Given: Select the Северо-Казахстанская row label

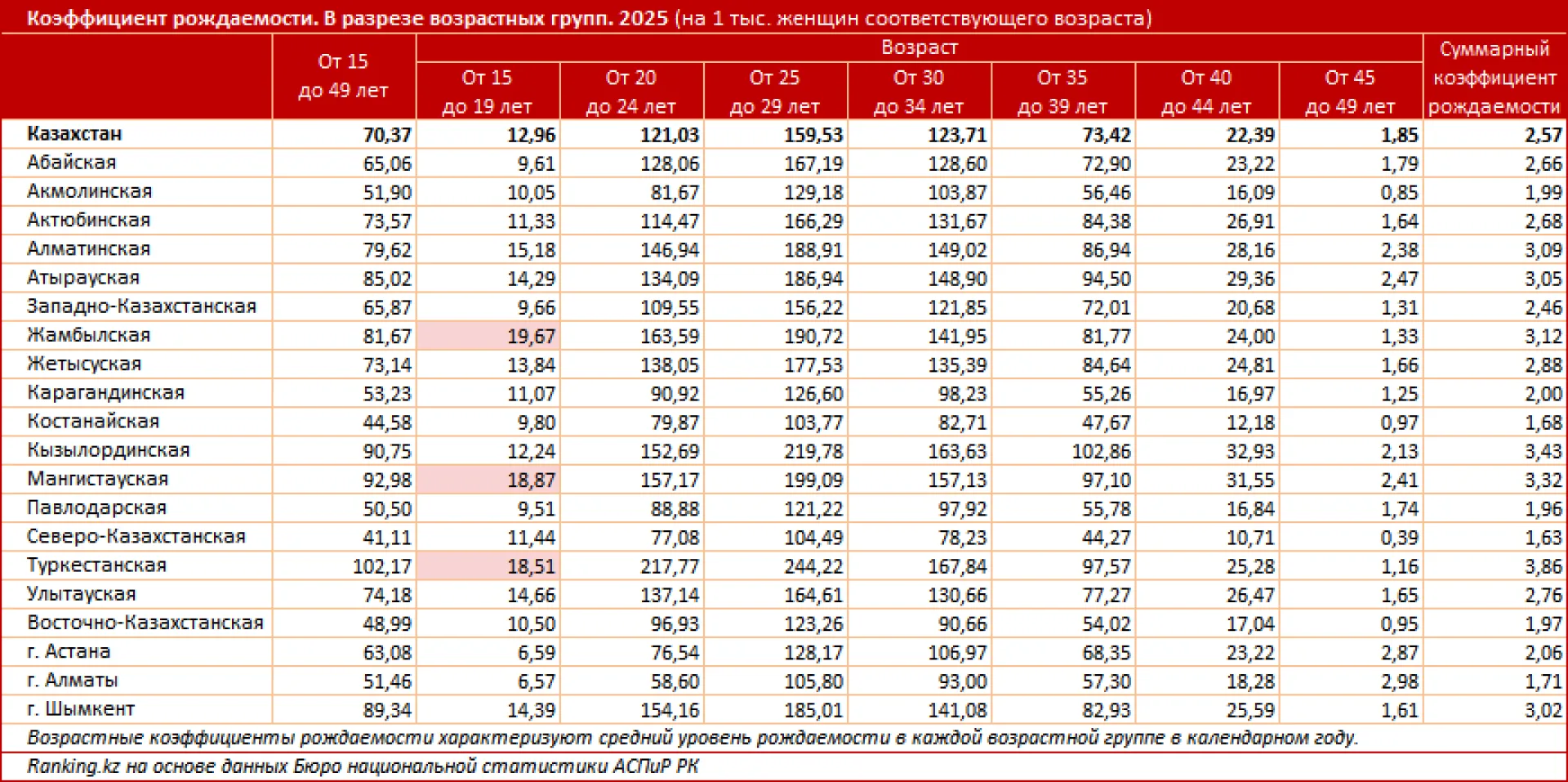Looking at the screenshot, I should pyautogui.click(x=136, y=537).
